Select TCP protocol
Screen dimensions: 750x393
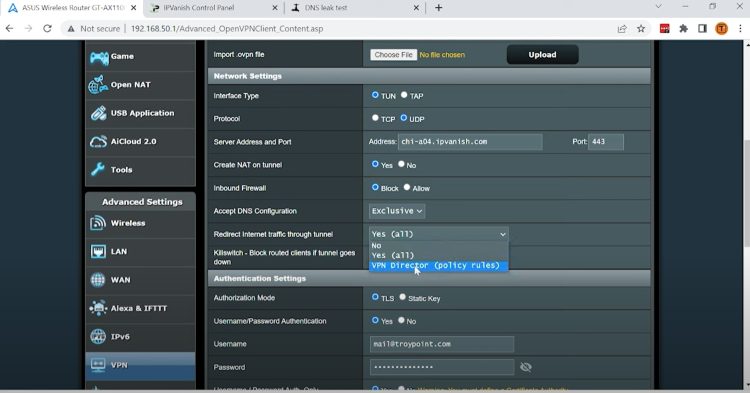375,118
